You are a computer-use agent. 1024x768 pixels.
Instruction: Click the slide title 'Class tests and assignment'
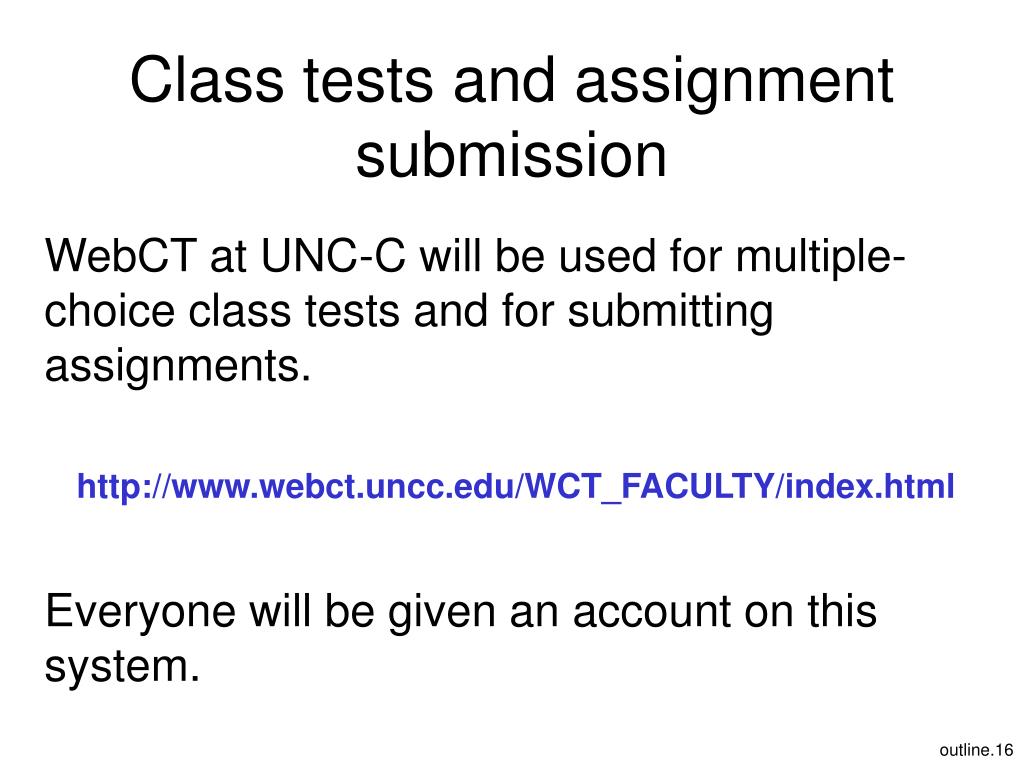[511, 80]
